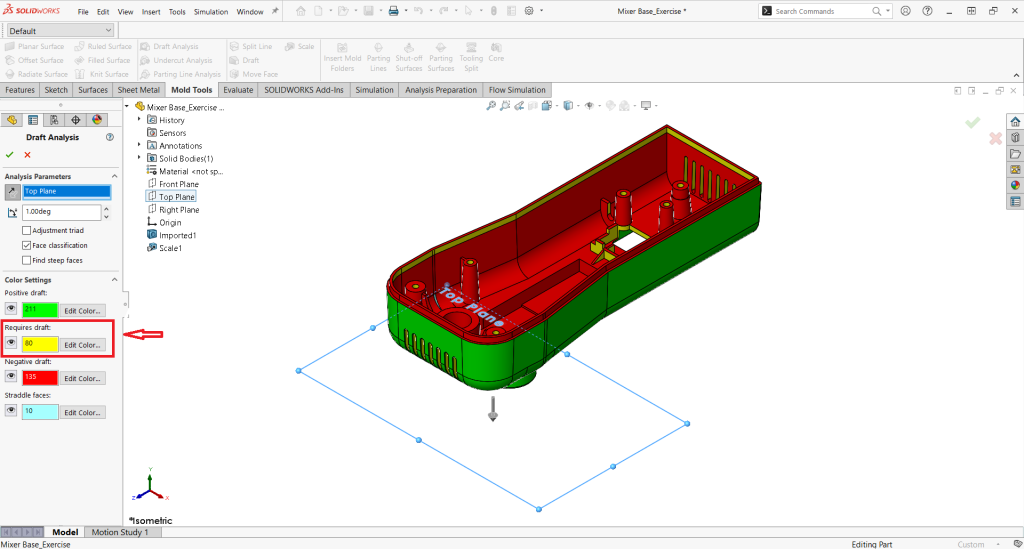This screenshot has height=549, width=1024.
Task: Collapse the Analysis Parameters section
Action: pos(112,177)
